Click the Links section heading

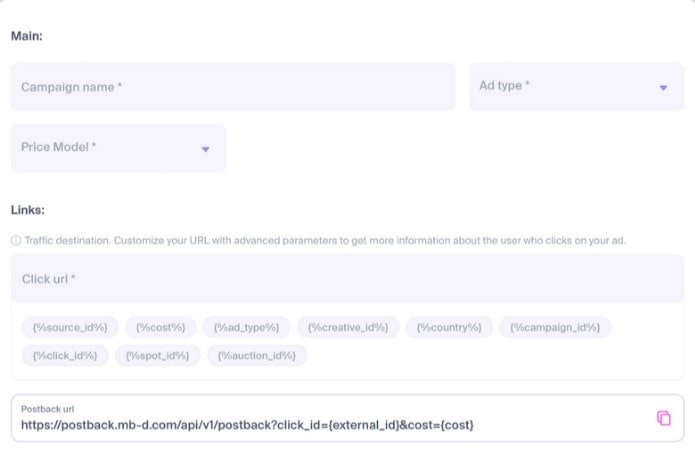tap(28, 210)
